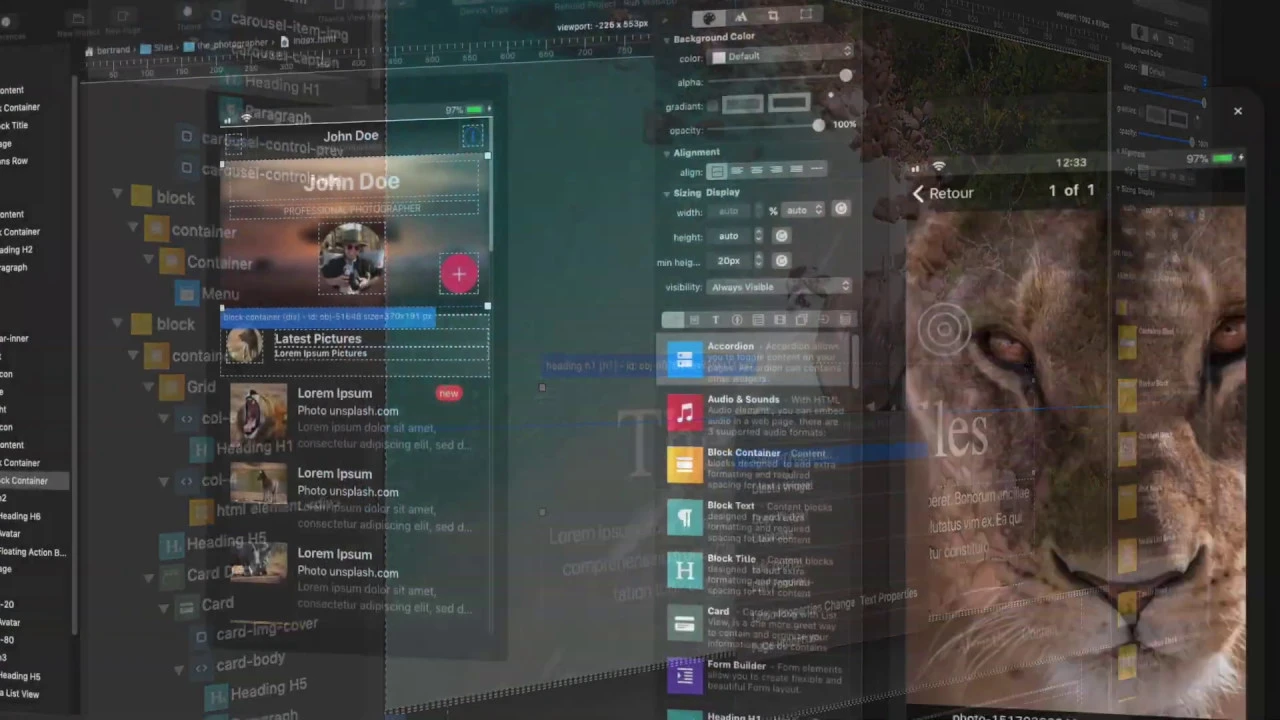Reset the height value
The width and height of the screenshot is (1280, 720).
pos(781,236)
